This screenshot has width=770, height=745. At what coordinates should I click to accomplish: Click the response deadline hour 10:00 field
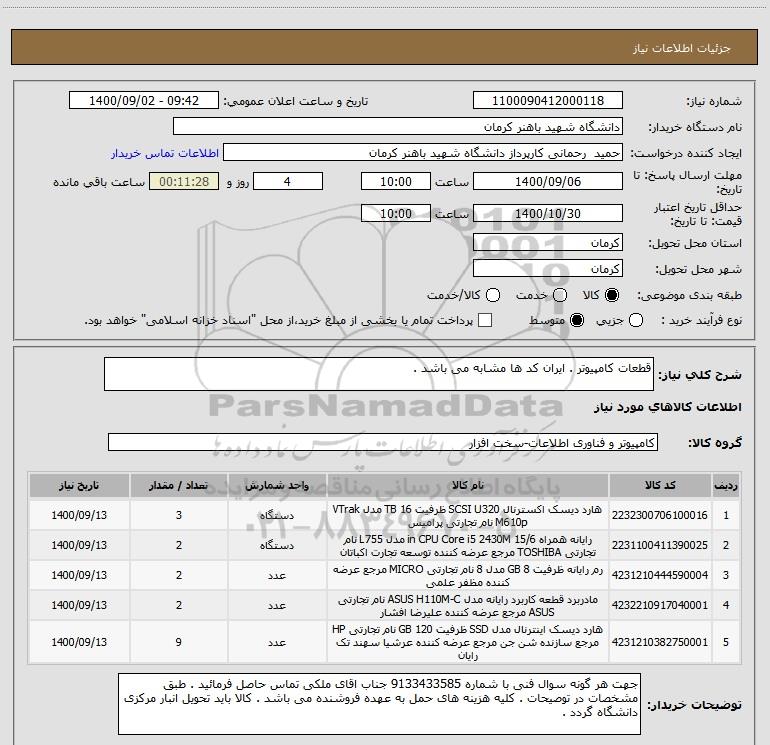[396, 181]
